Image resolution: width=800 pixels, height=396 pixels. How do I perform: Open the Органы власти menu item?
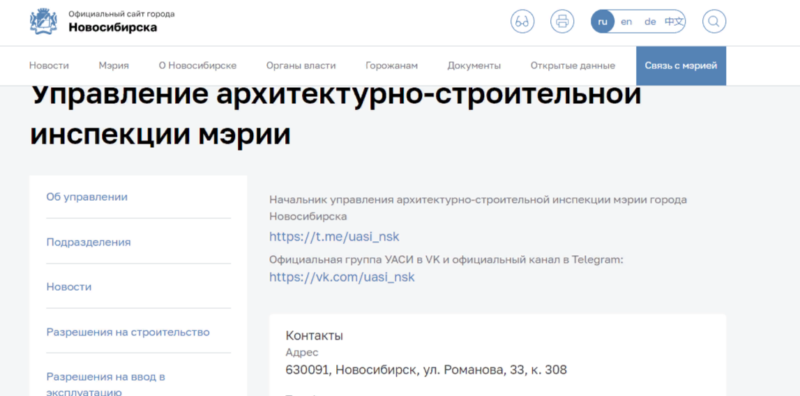(x=301, y=65)
